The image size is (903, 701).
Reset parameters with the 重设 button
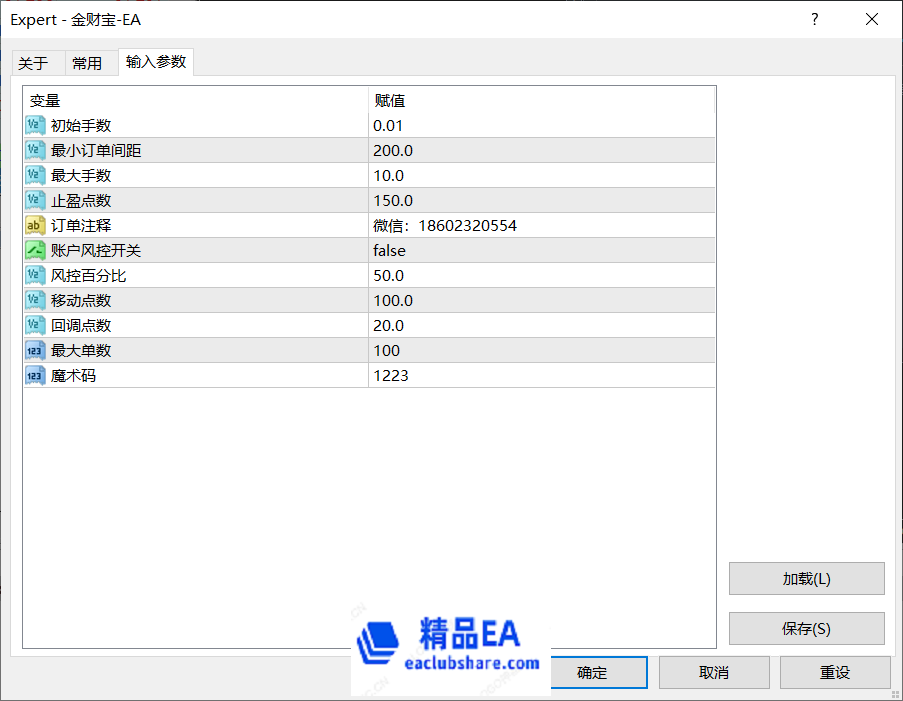pos(835,673)
